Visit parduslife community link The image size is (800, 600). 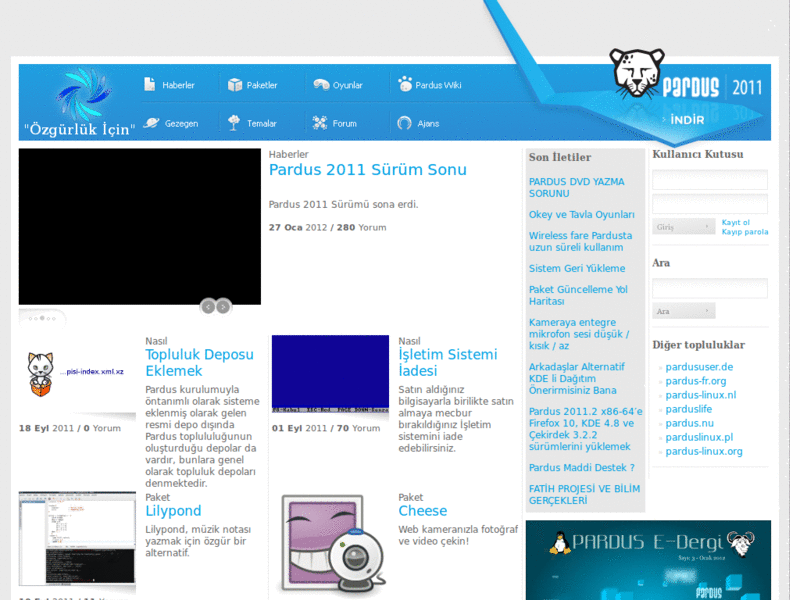pos(688,409)
